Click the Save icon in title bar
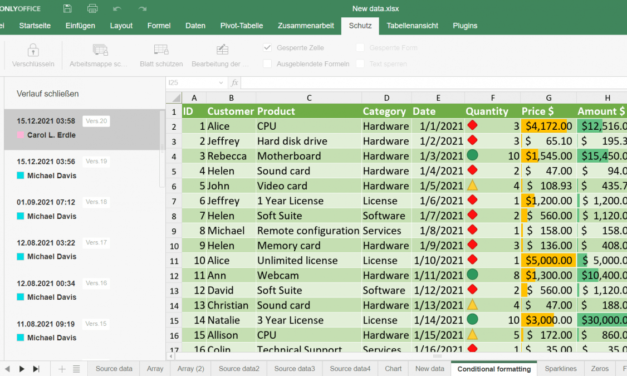 (x=67, y=8)
